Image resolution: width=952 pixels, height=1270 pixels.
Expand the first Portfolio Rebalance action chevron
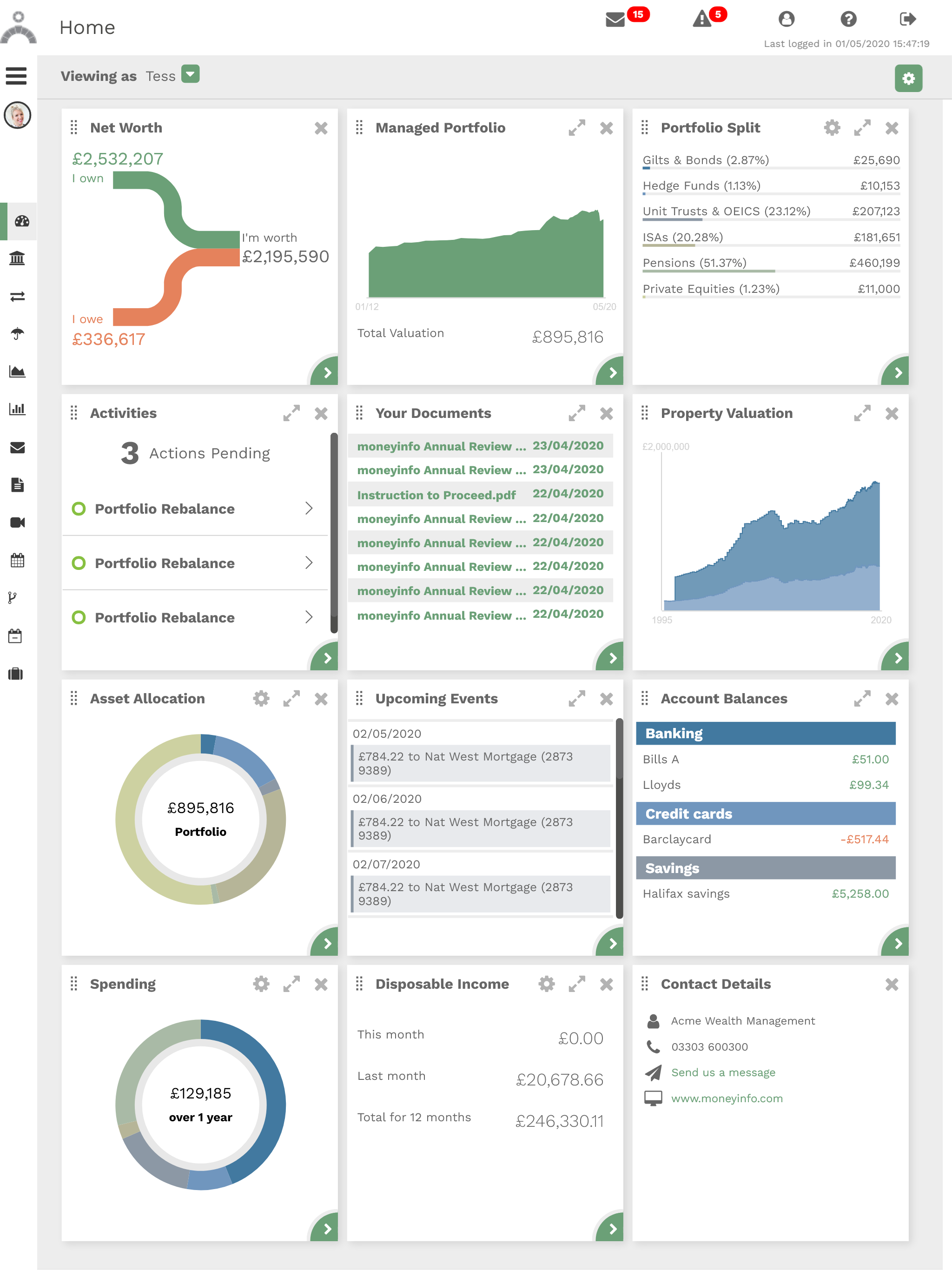[309, 508]
